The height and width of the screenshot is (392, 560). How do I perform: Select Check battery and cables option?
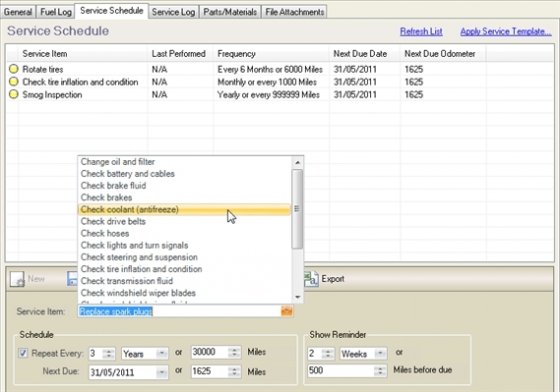[184, 174]
